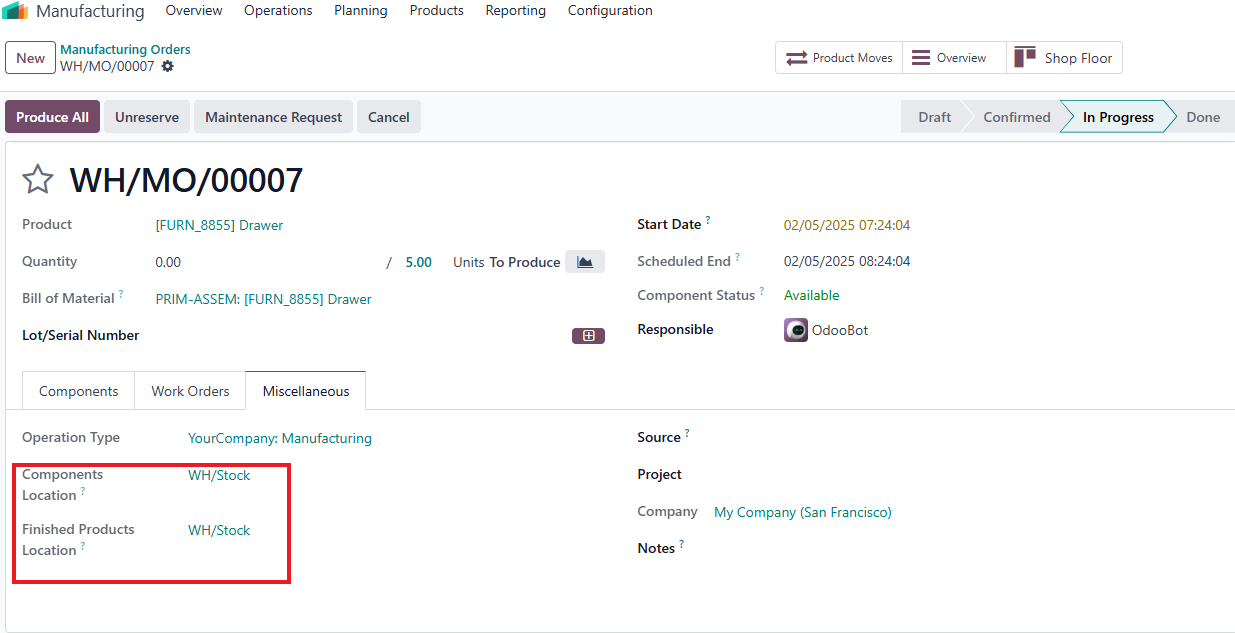The width and height of the screenshot is (1235, 633).
Task: Open Components Location WH/Stock value
Action: [219, 475]
